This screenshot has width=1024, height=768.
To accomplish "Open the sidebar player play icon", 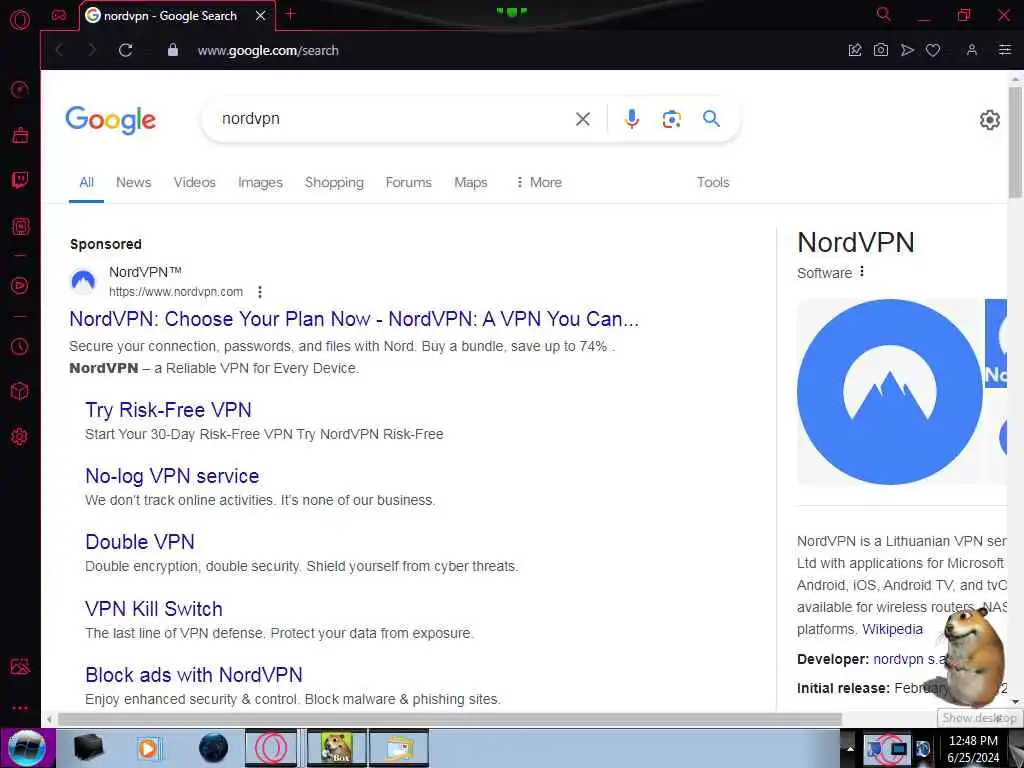I will click(20, 285).
